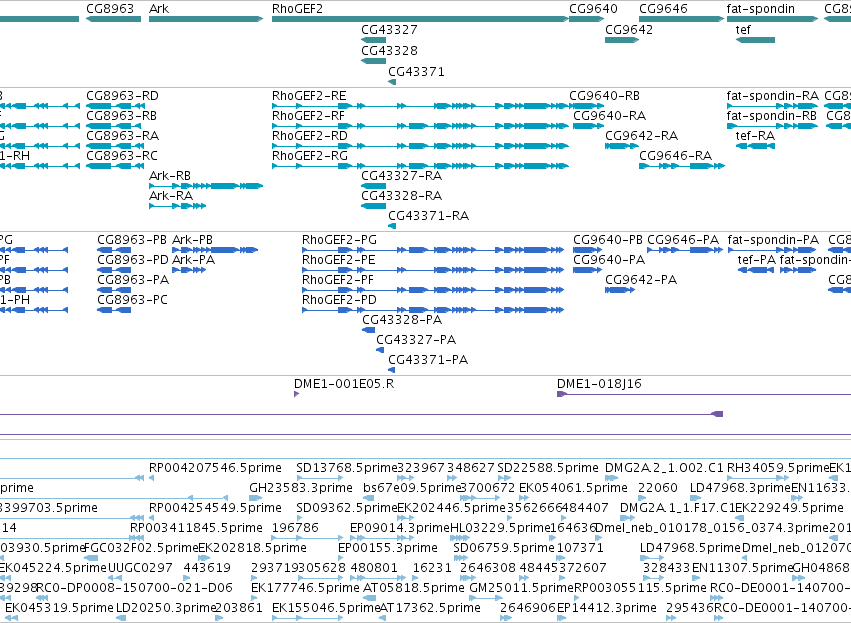Open EST EP00155.3prime

[x=388, y=548]
